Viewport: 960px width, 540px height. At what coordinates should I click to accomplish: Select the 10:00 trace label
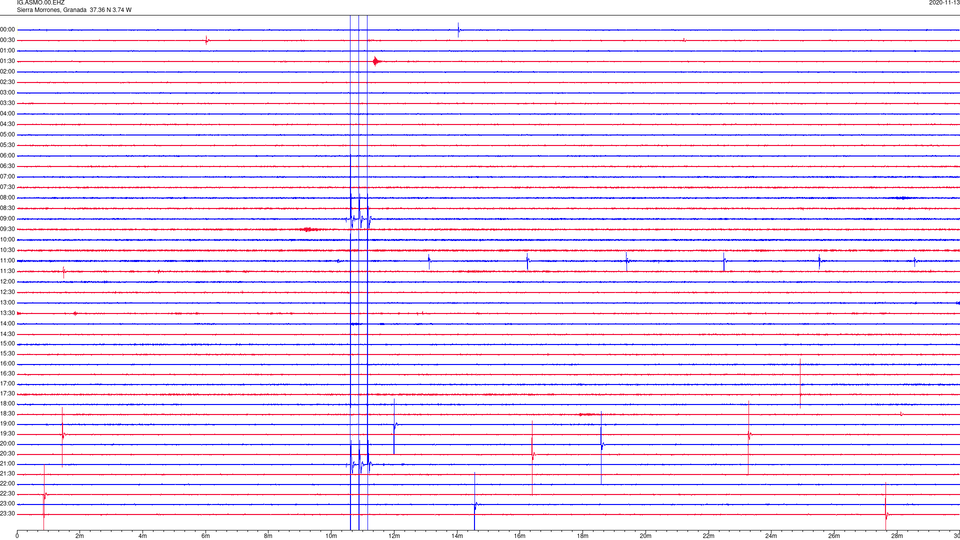[x=8, y=240]
